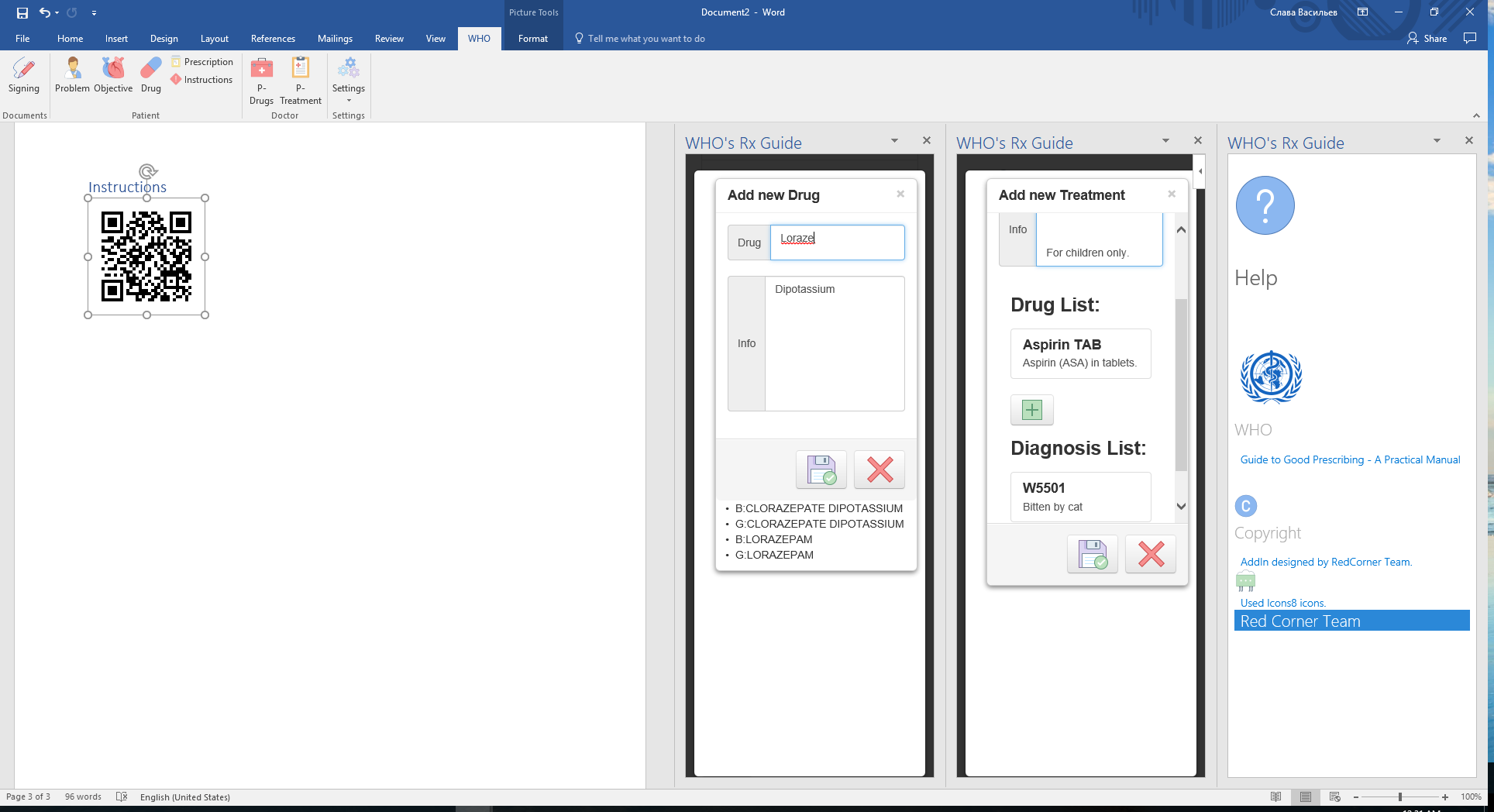This screenshot has height=812, width=1494.
Task: Switch to the References ribbon tab
Action: tap(273, 39)
